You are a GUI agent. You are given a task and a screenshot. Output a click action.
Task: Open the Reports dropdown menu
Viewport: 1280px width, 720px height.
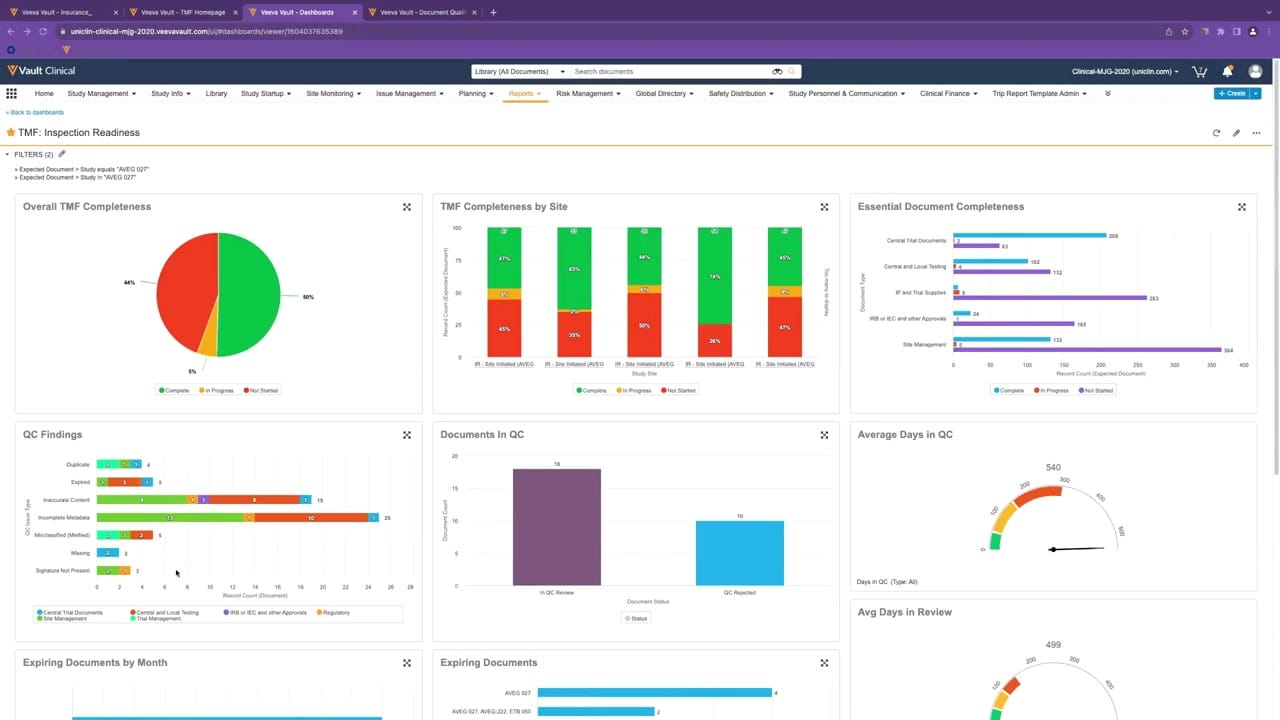click(x=524, y=93)
